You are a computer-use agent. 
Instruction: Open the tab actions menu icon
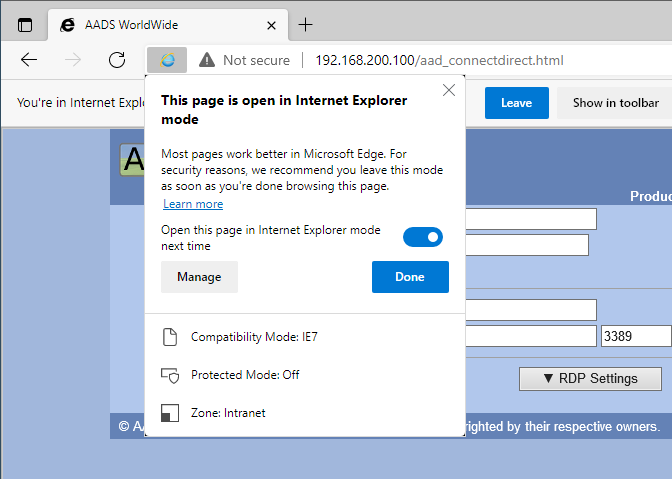coord(25,25)
